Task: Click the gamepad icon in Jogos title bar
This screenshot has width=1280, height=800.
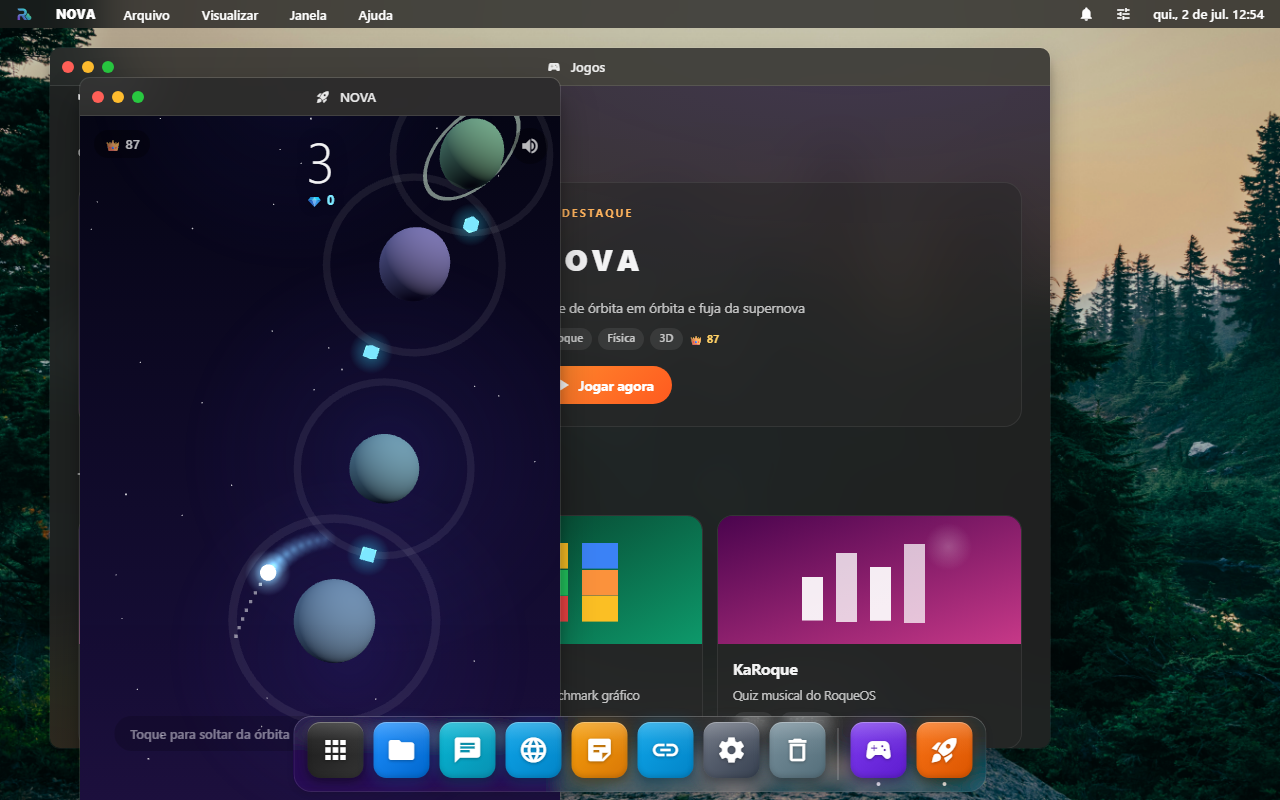Action: click(554, 67)
